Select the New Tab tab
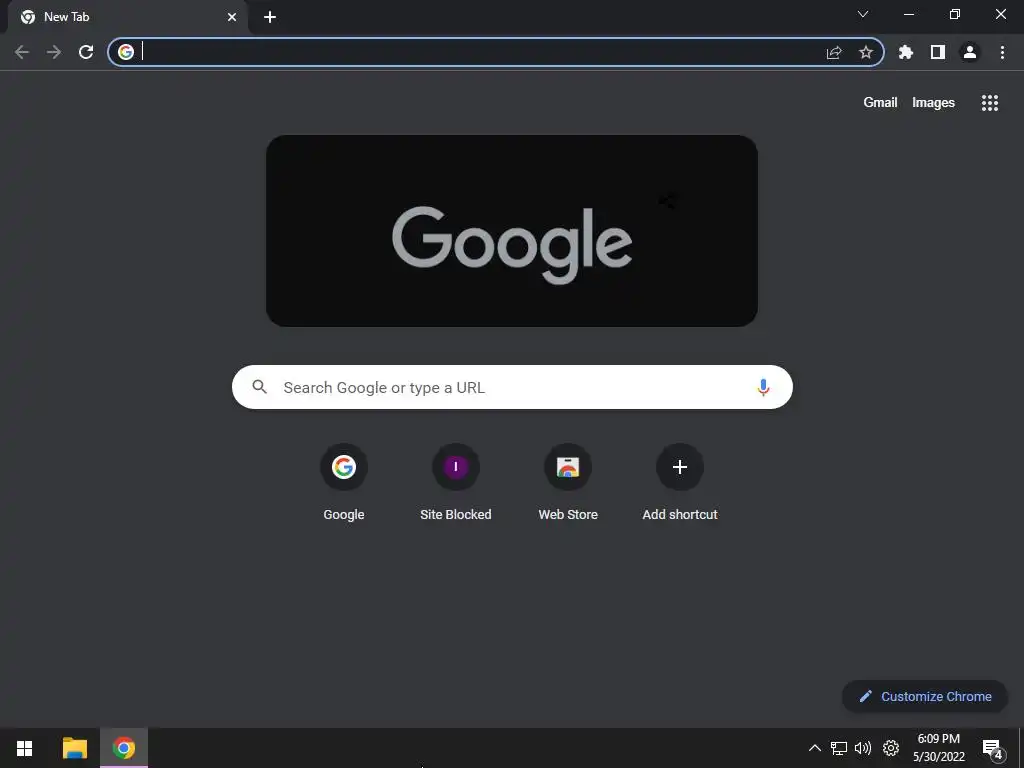 (128, 17)
